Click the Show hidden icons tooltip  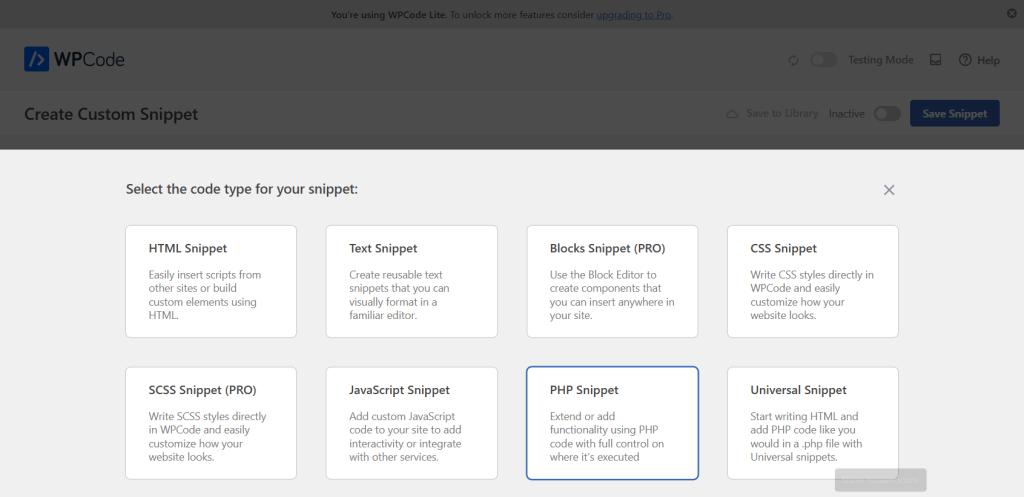click(880, 480)
